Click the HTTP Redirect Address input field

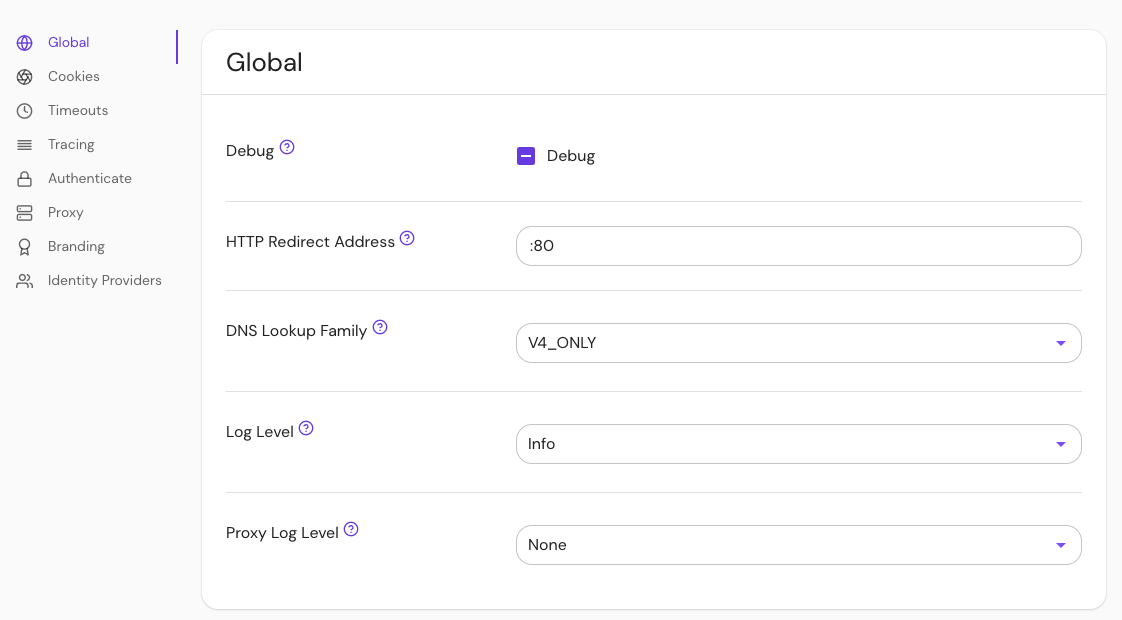799,246
